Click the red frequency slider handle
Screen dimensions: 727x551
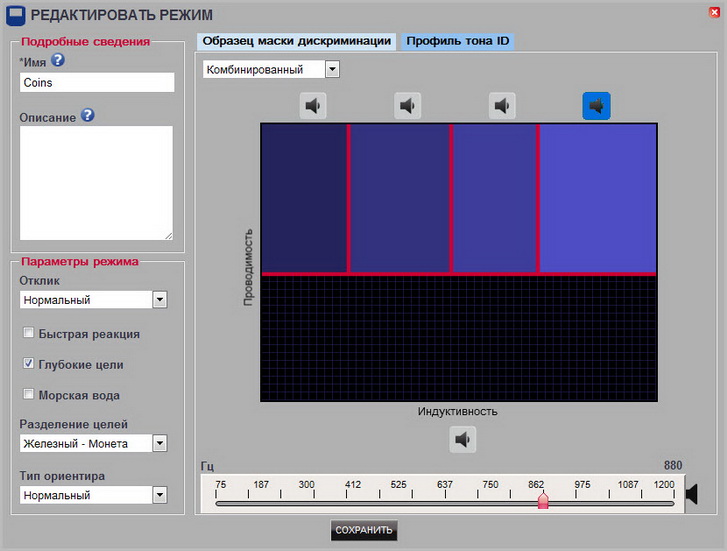pos(543,499)
